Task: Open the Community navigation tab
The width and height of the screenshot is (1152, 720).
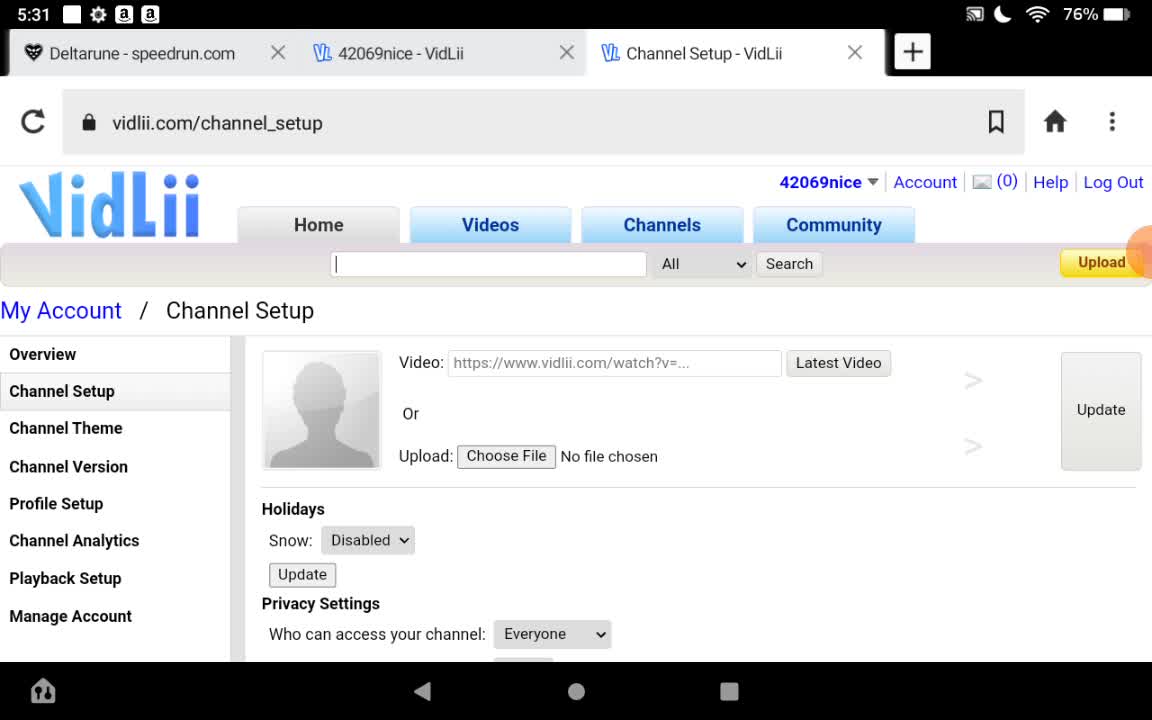Action: coord(834,225)
